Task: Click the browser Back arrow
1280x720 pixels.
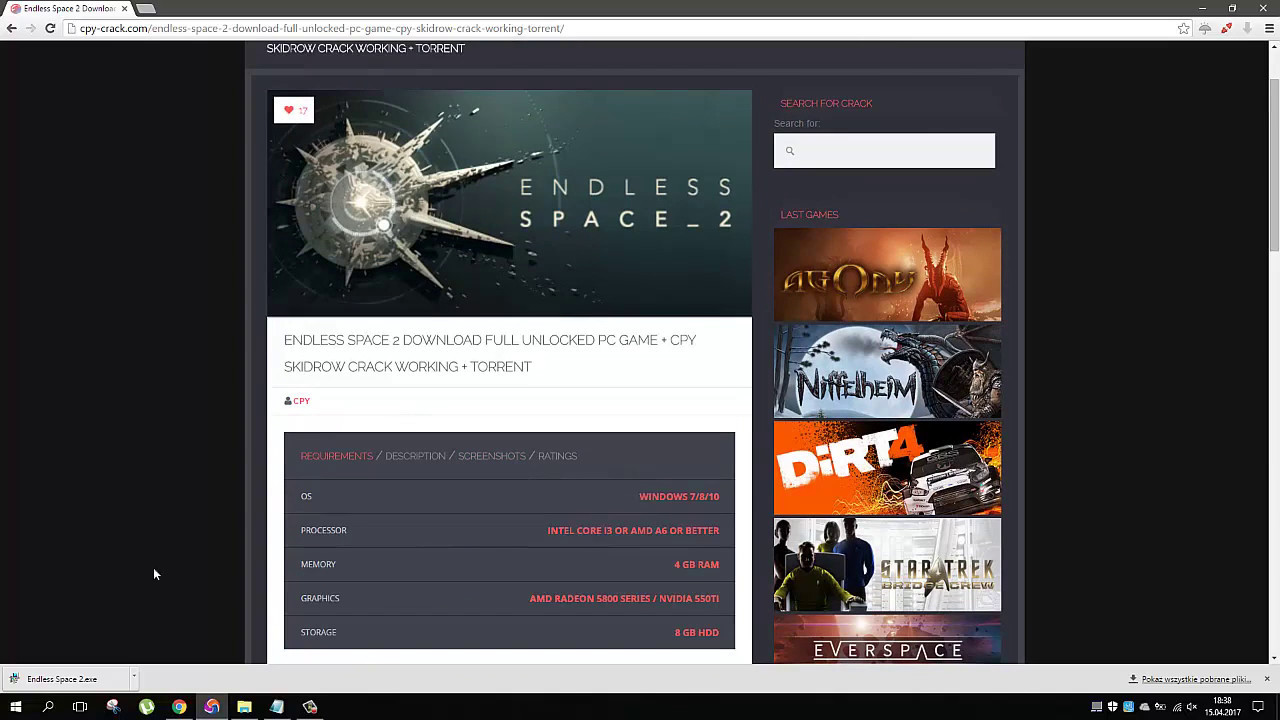Action: 12,28
